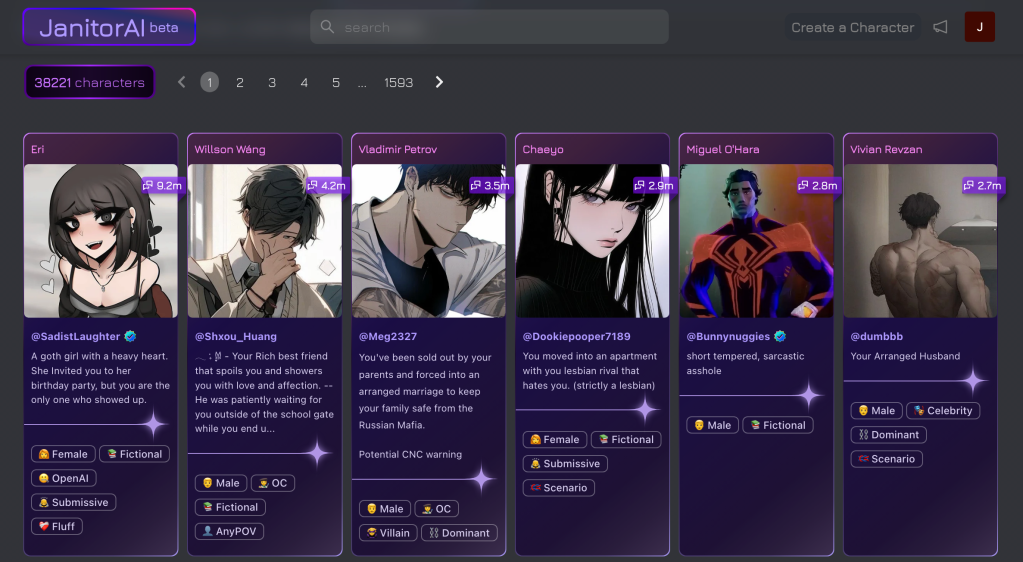
Task: Select page 5 in pagination
Action: 336,82
